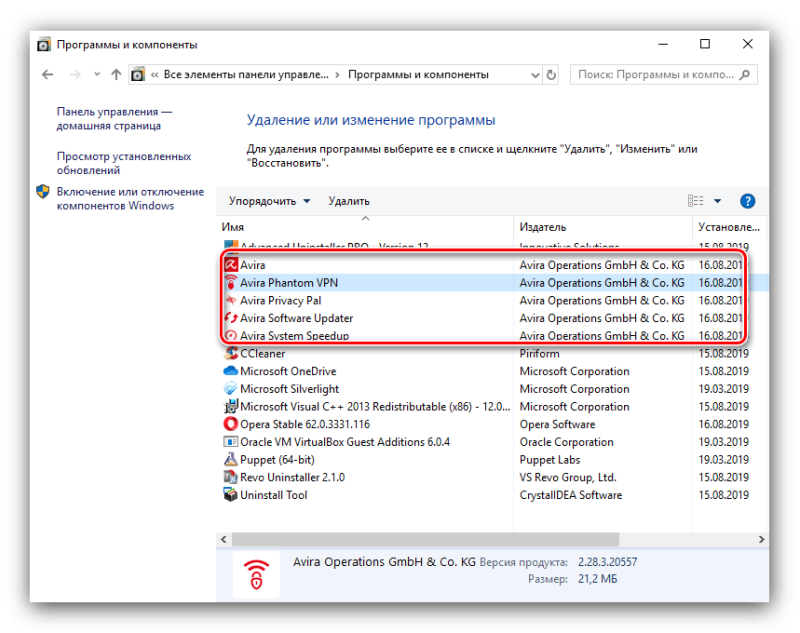Click the VS Revo Group, Ltd. publisher cell

click(568, 477)
